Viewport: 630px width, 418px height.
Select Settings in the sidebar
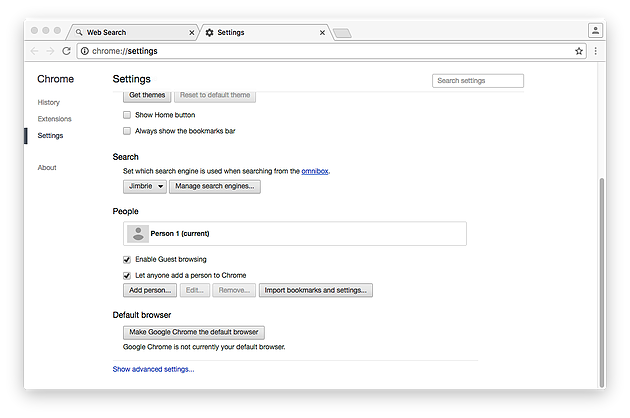pyautogui.click(x=50, y=135)
